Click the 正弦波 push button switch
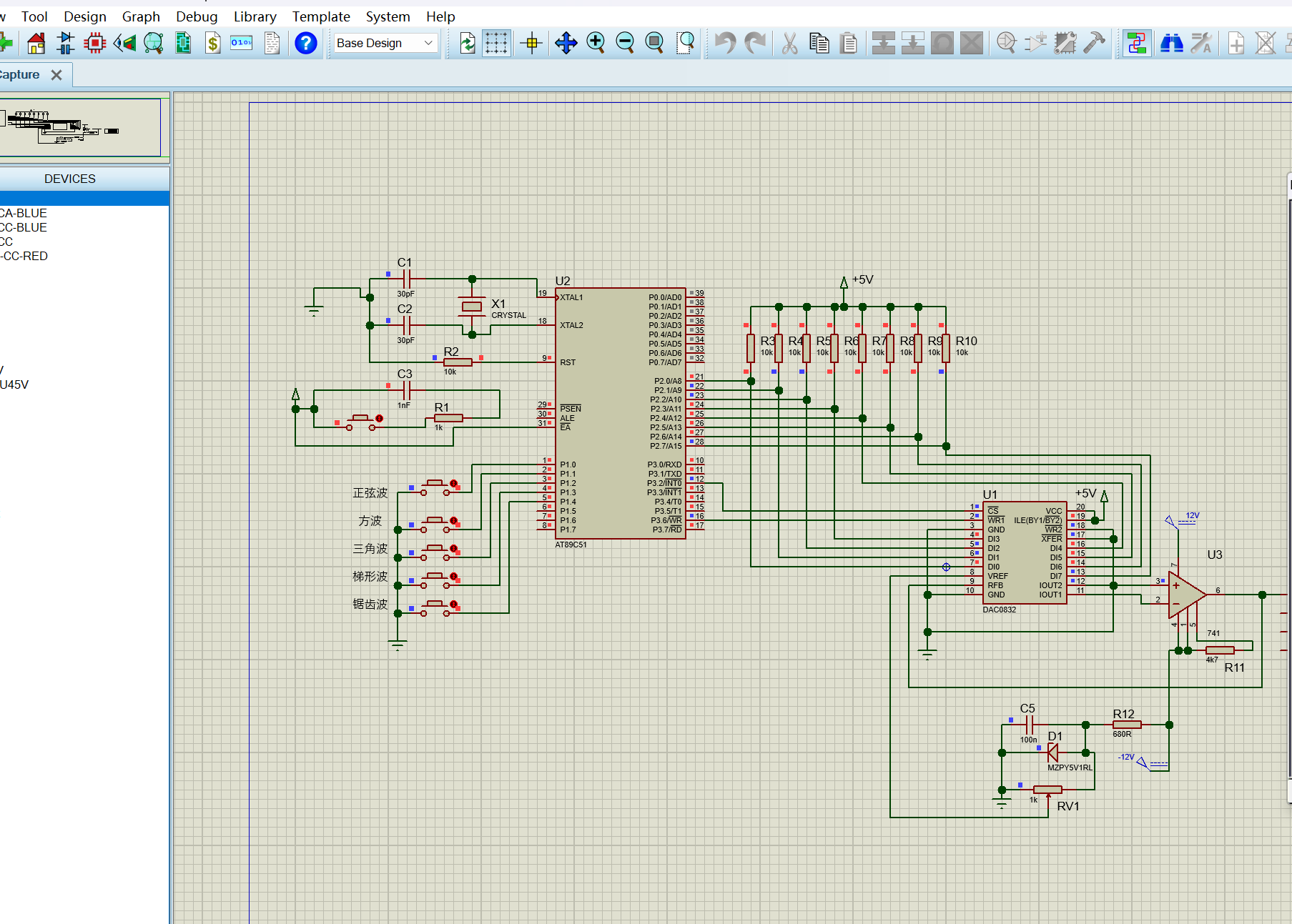Viewport: 1292px width, 924px height. (435, 487)
